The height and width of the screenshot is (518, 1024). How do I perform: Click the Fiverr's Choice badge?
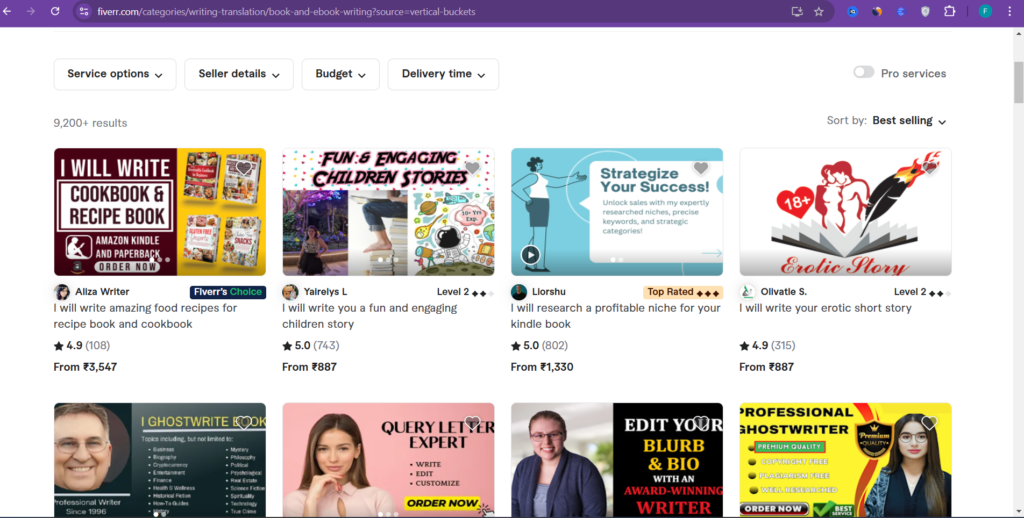click(228, 292)
